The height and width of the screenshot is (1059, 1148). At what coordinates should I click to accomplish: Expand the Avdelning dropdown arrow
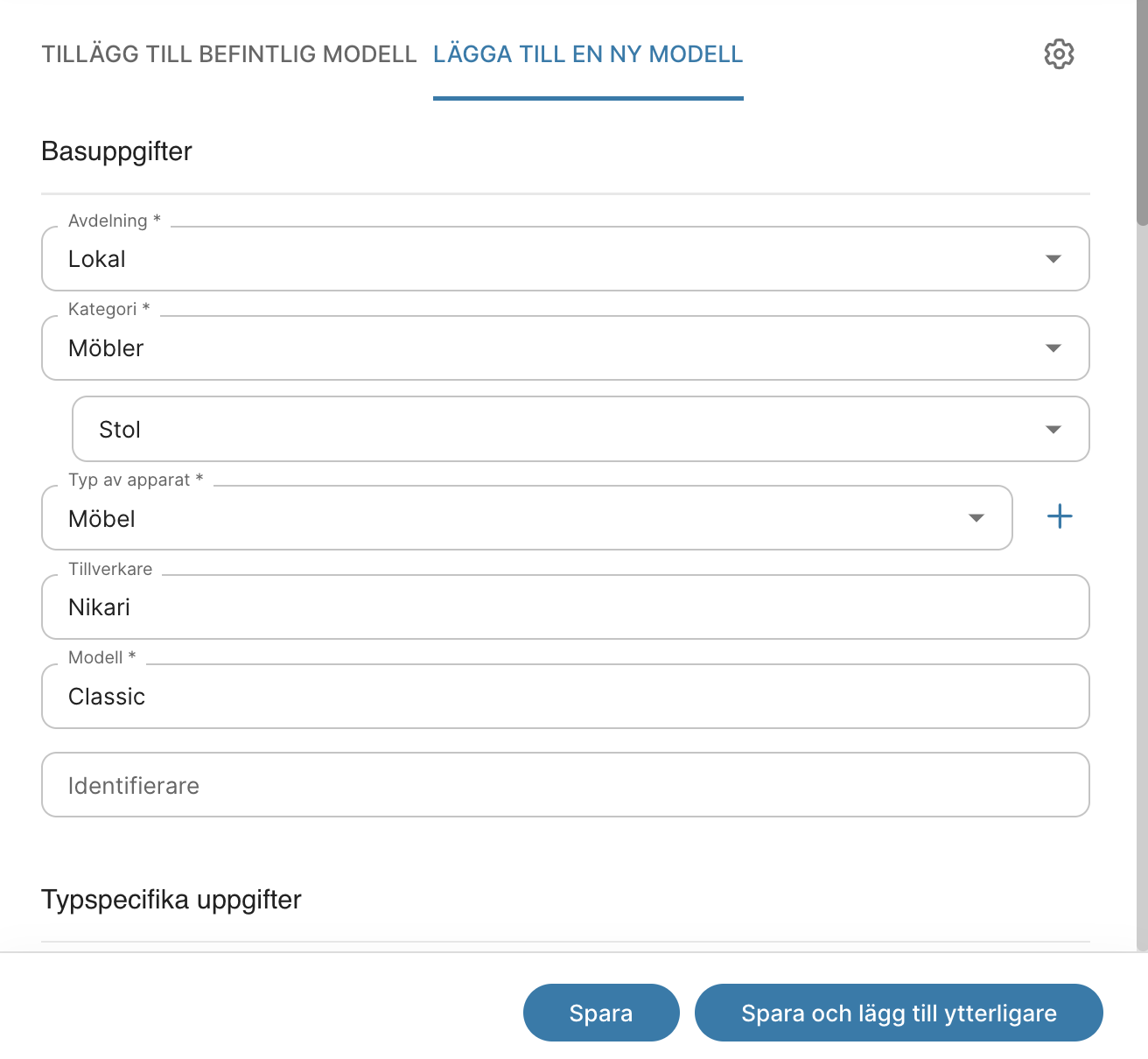click(1053, 259)
